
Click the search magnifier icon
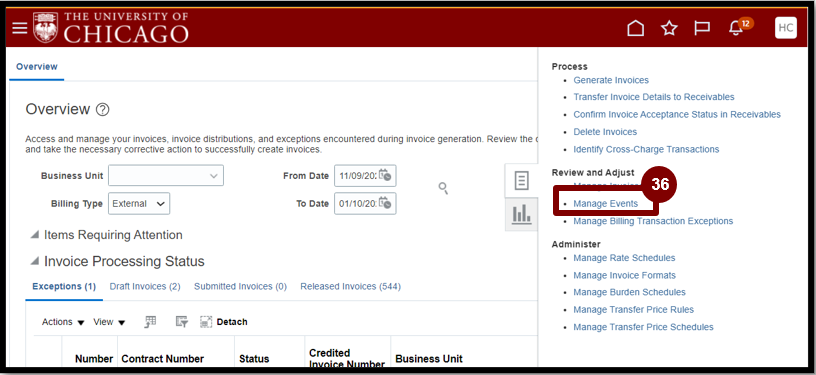[443, 188]
